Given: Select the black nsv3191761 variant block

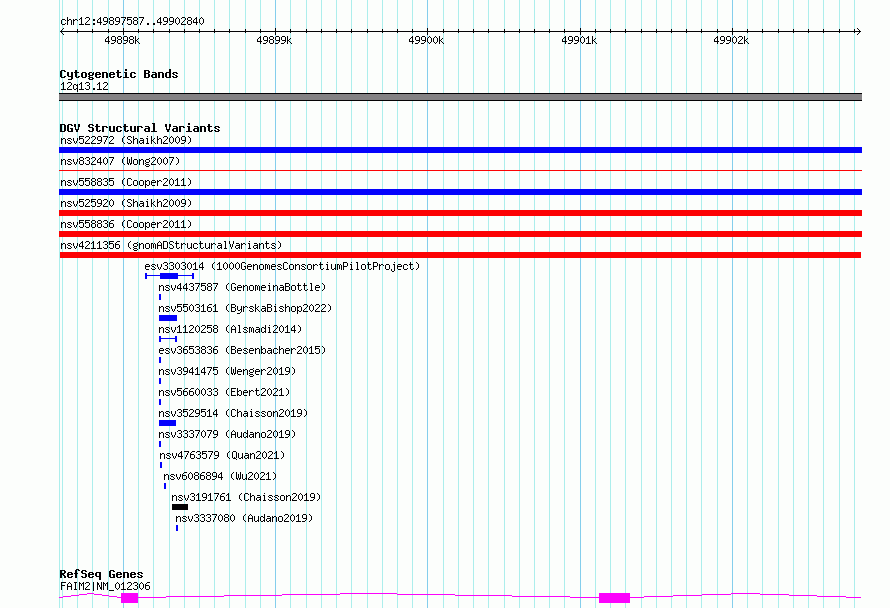Looking at the screenshot, I should coord(180,507).
